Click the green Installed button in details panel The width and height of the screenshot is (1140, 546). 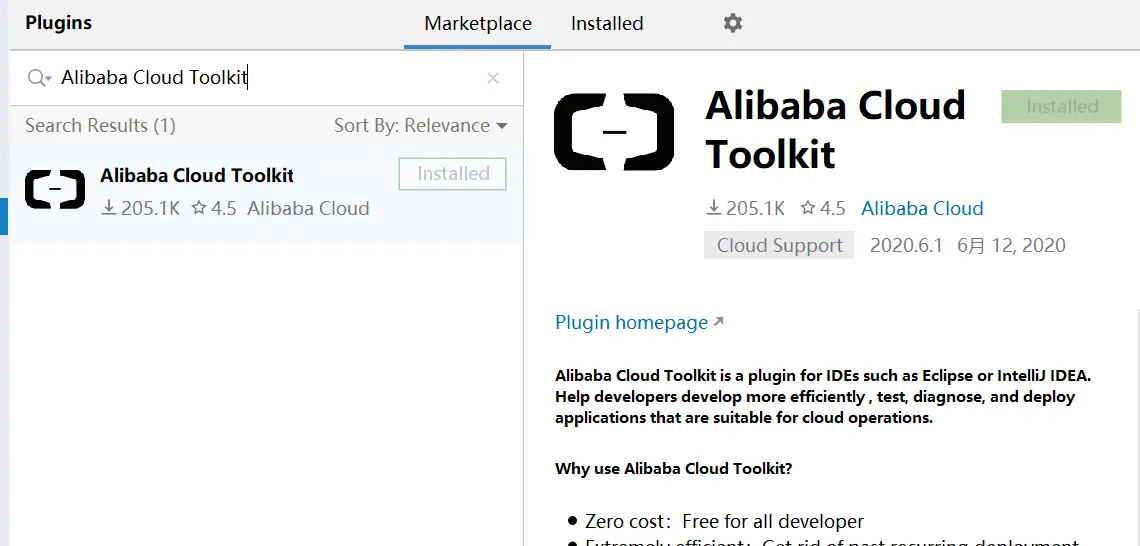[1061, 106]
